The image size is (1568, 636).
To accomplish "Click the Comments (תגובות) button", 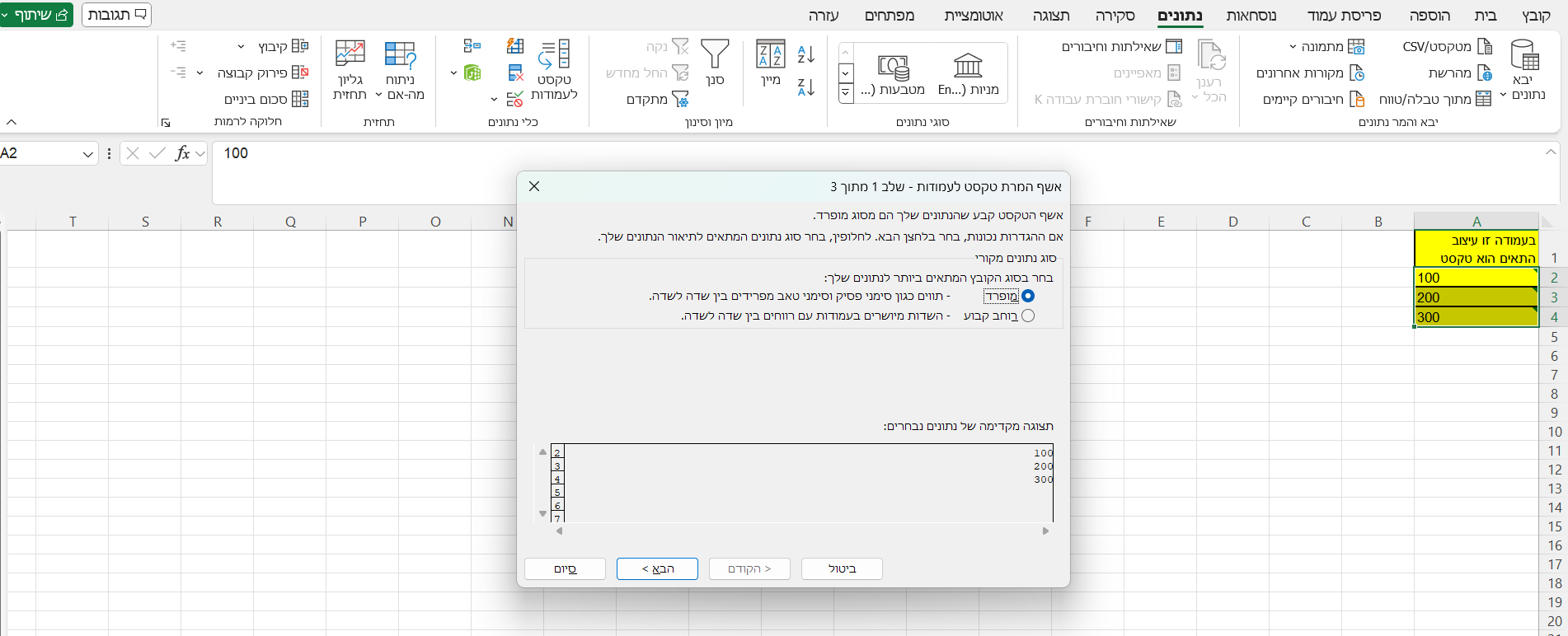I will coord(117,15).
